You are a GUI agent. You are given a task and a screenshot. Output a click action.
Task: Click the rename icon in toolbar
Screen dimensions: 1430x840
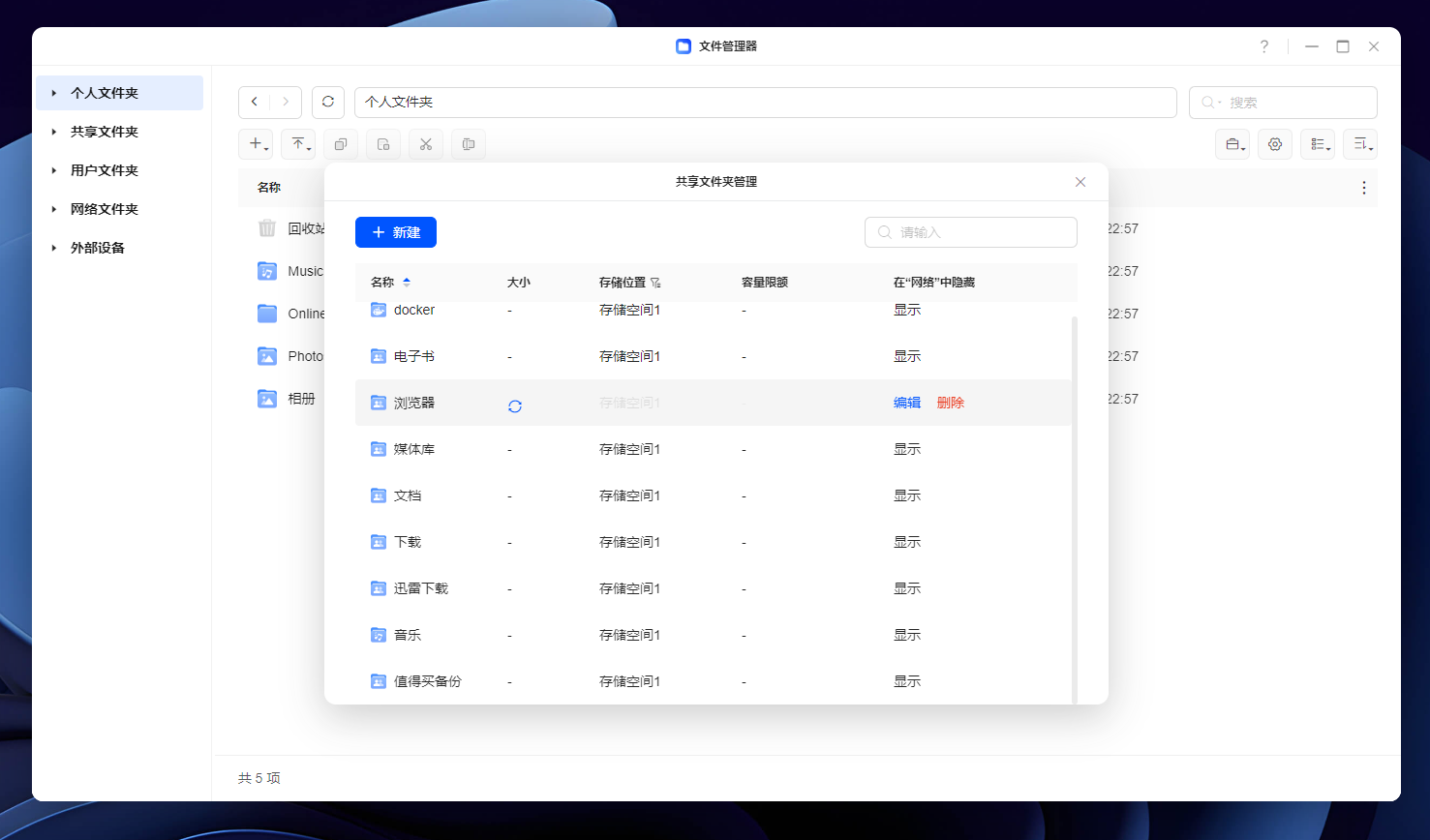click(469, 144)
